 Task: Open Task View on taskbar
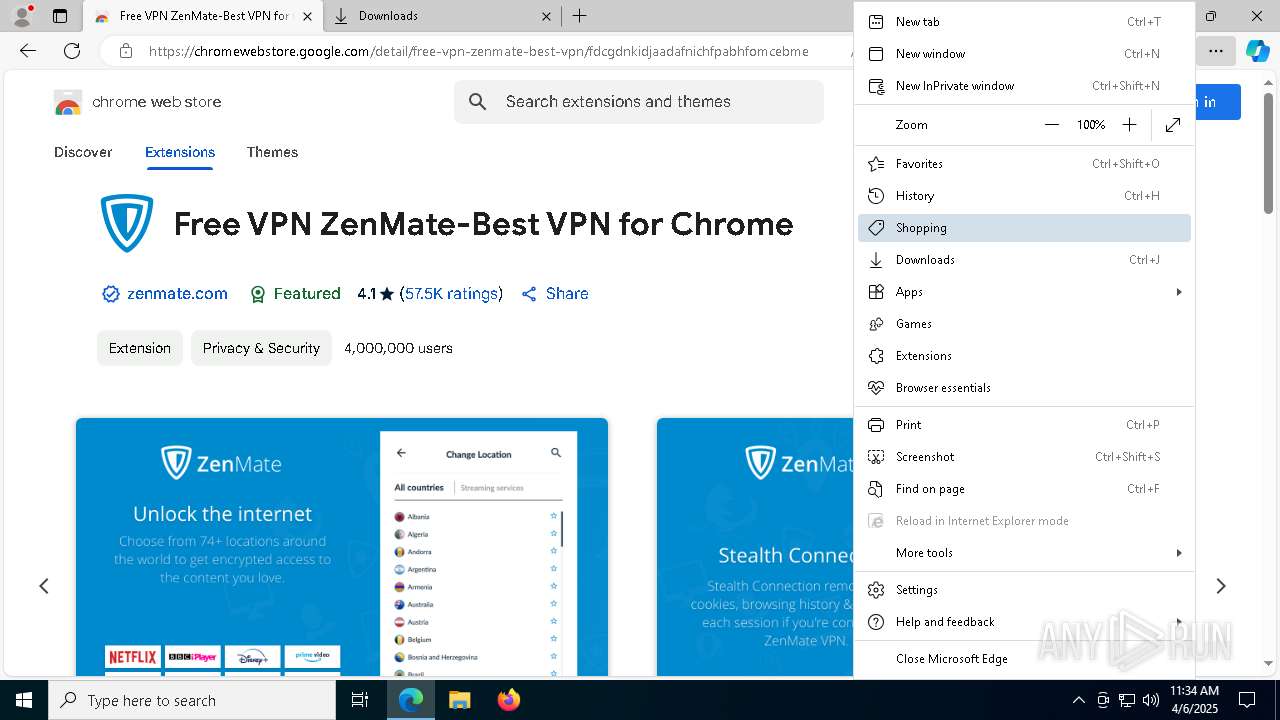click(360, 700)
